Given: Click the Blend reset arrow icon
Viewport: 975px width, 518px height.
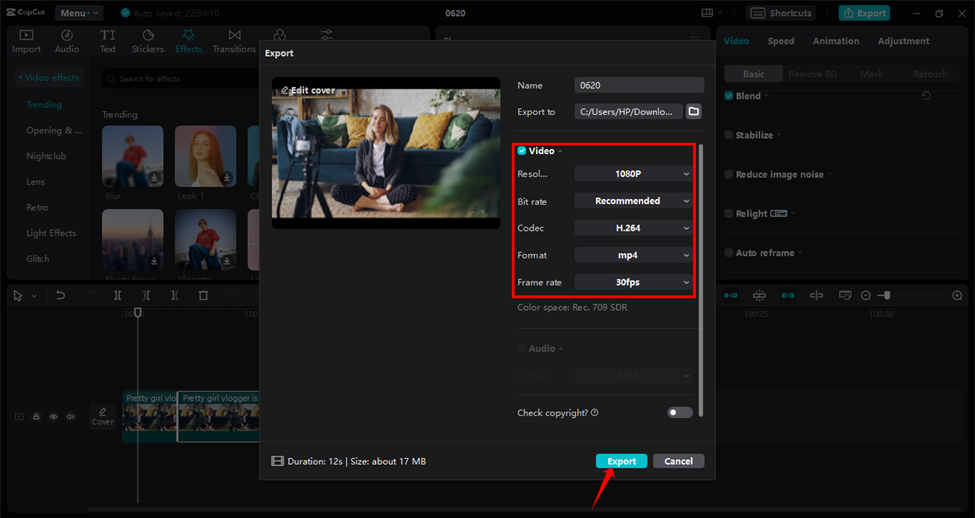Looking at the screenshot, I should coord(926,96).
